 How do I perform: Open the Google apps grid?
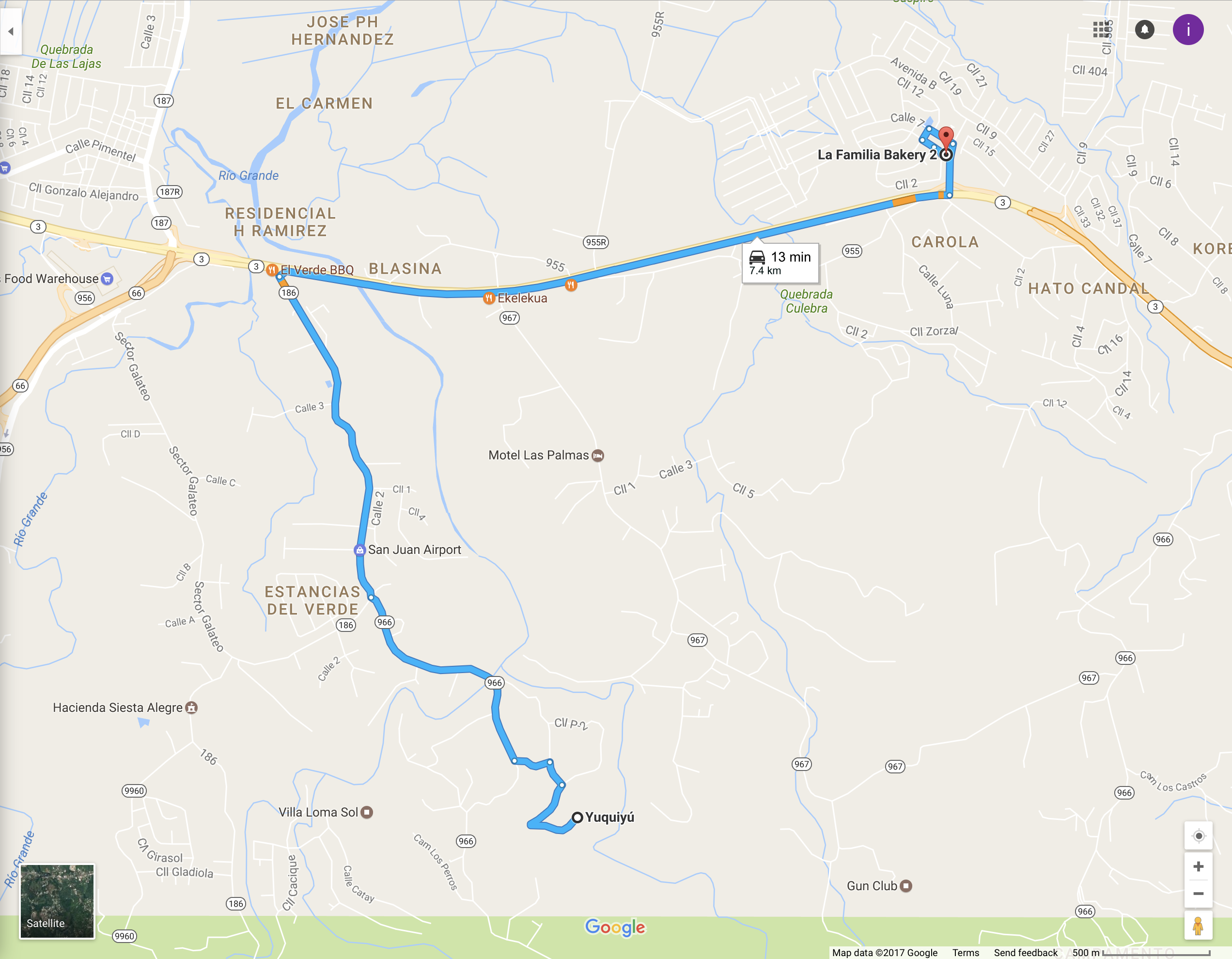pos(1102,30)
